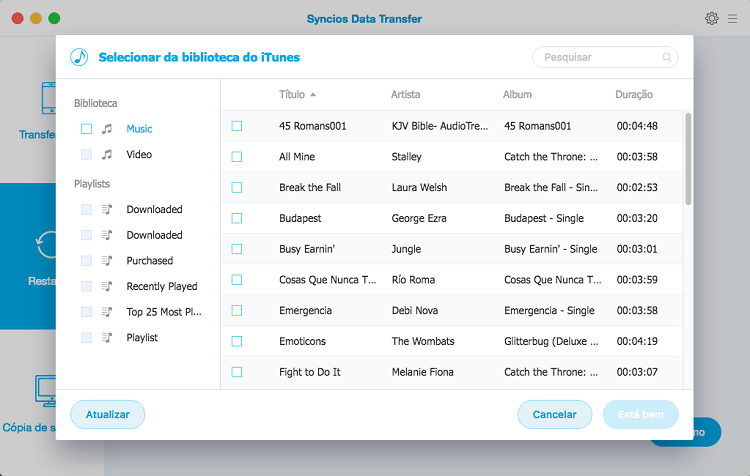This screenshot has width=750, height=476.
Task: Open the hamburger menu icon
Action: click(732, 19)
